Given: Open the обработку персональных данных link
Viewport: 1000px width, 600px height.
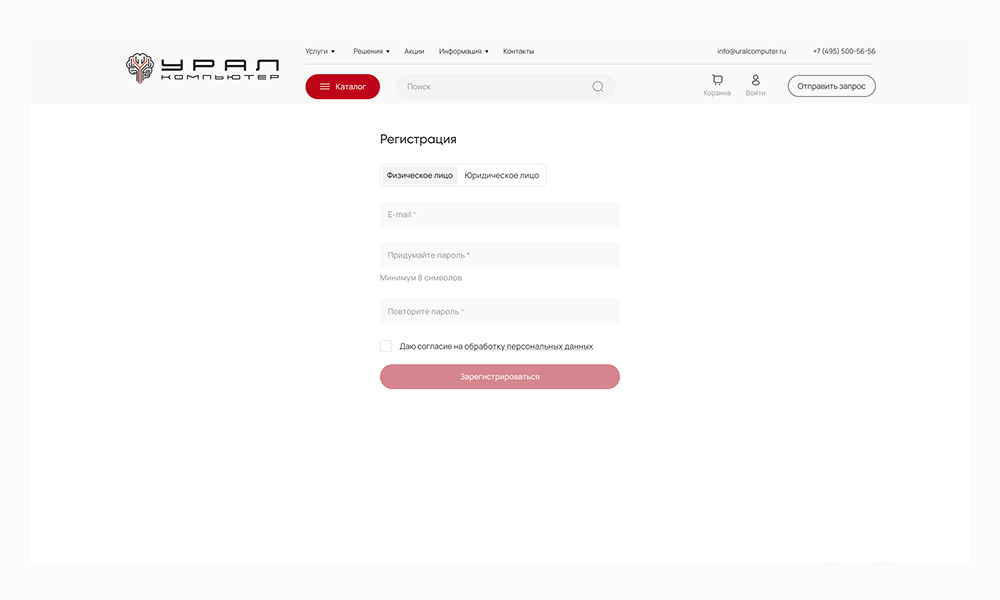Looking at the screenshot, I should (528, 346).
